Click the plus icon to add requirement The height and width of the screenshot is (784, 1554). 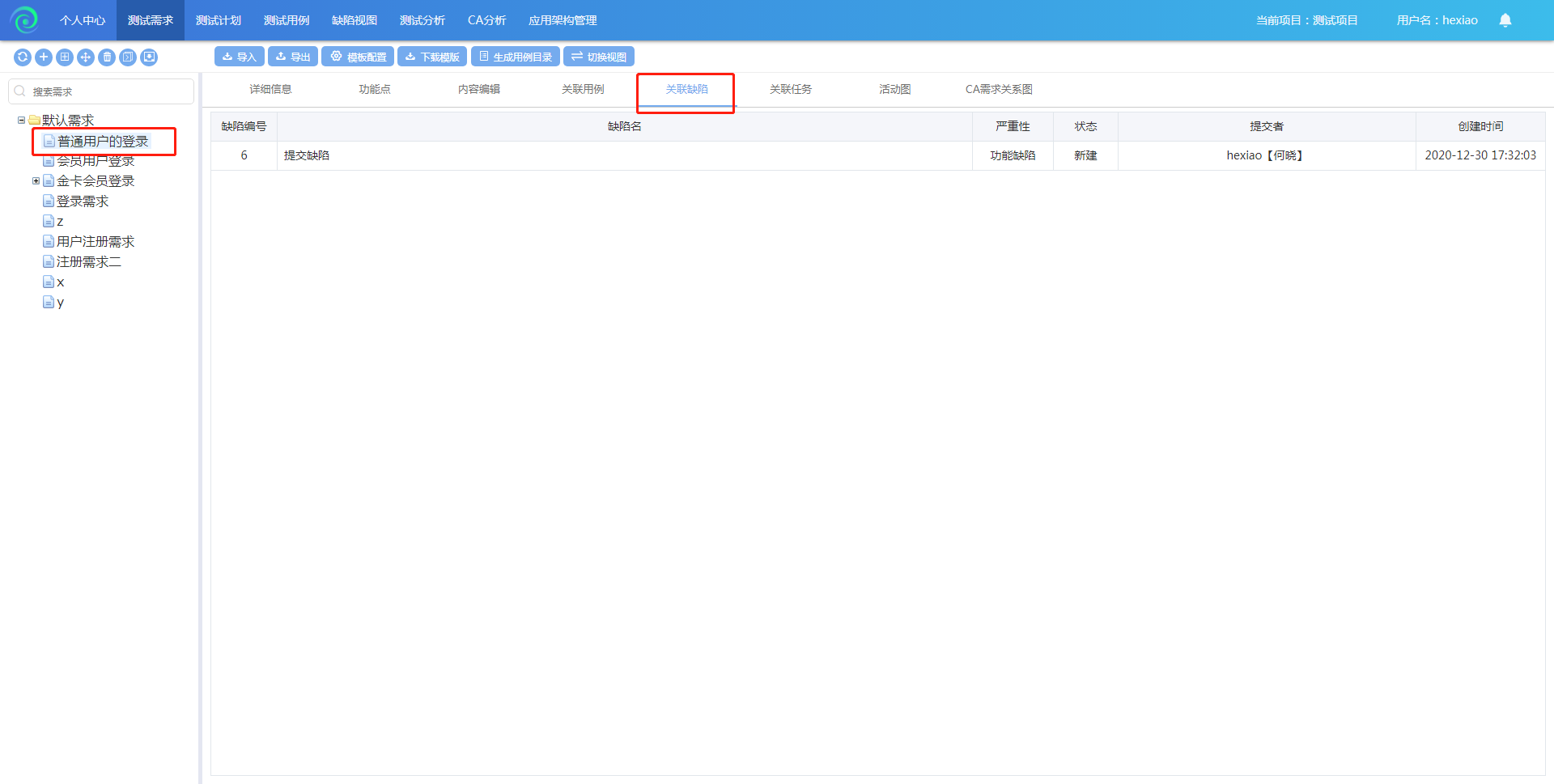tap(44, 57)
